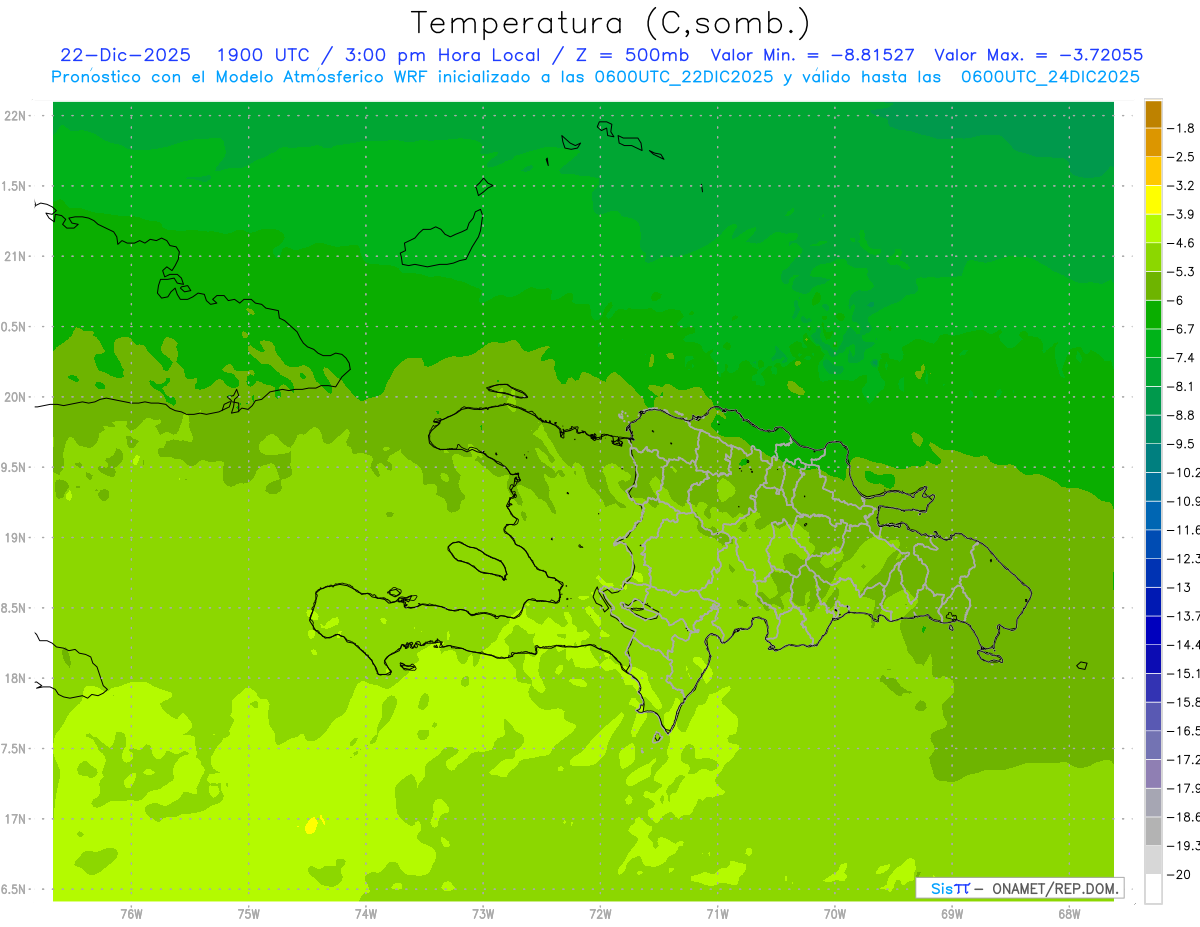Pick the dark orange swatch above -1.8
This screenshot has width=1200, height=927.
coord(1153,114)
